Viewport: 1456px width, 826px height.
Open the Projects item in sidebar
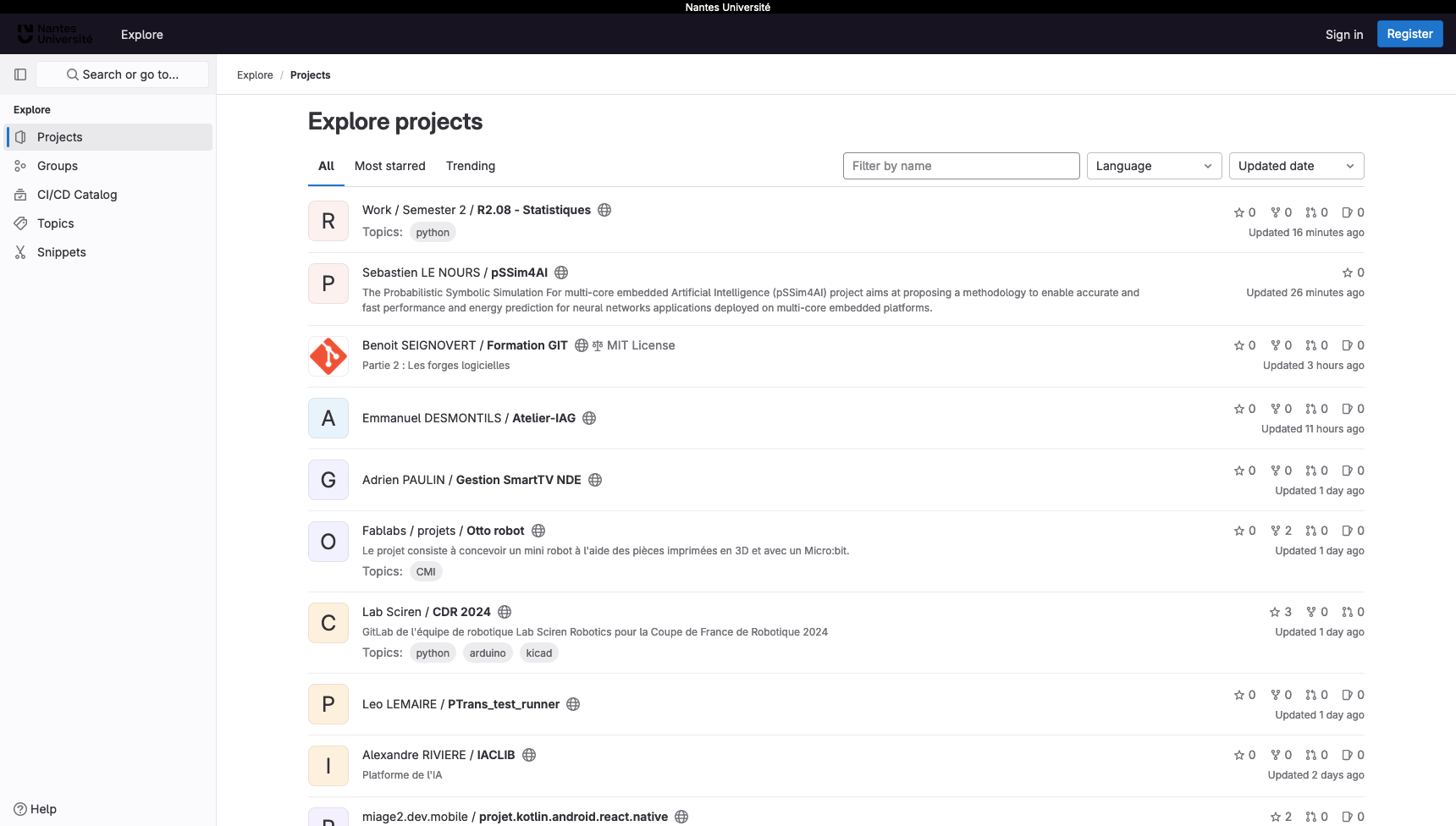click(108, 137)
